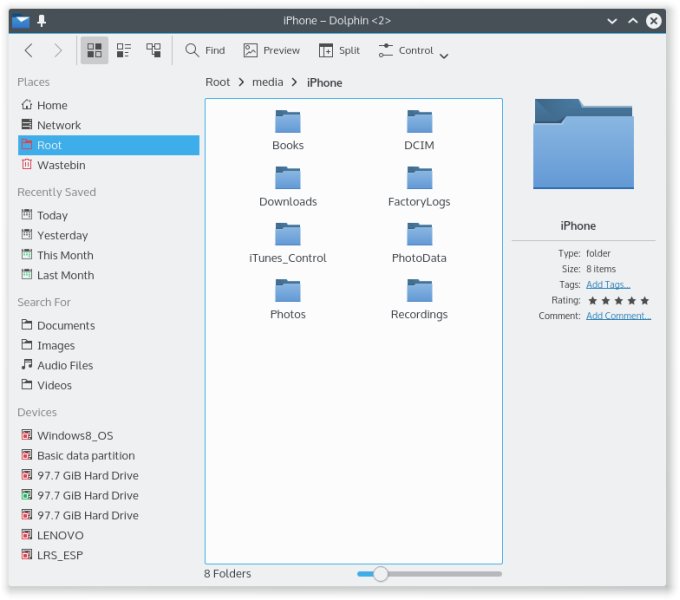Toggle the Preview button in toolbar
The height and width of the screenshot is (600, 680).
(271, 50)
